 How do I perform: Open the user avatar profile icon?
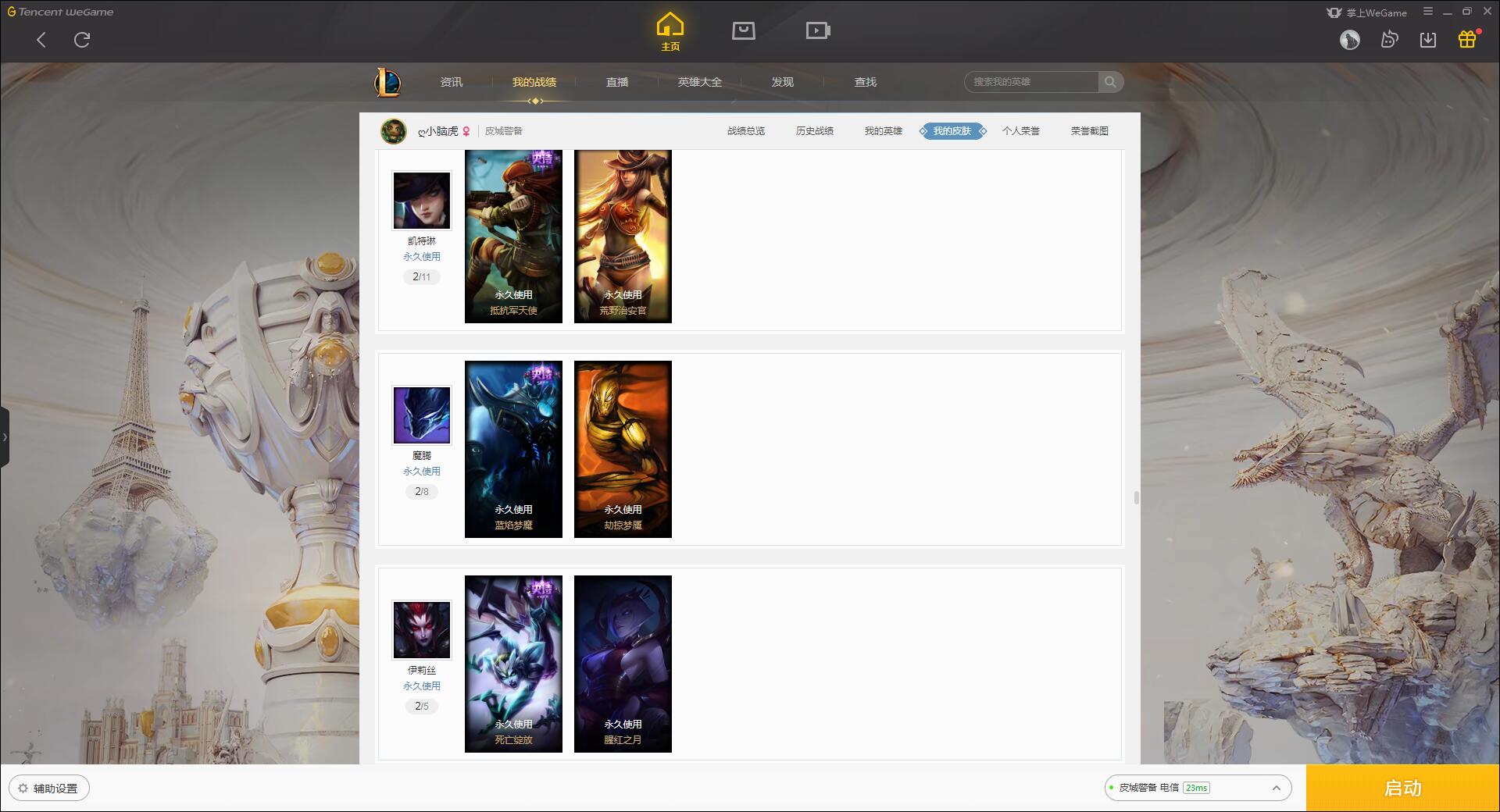(1350, 40)
